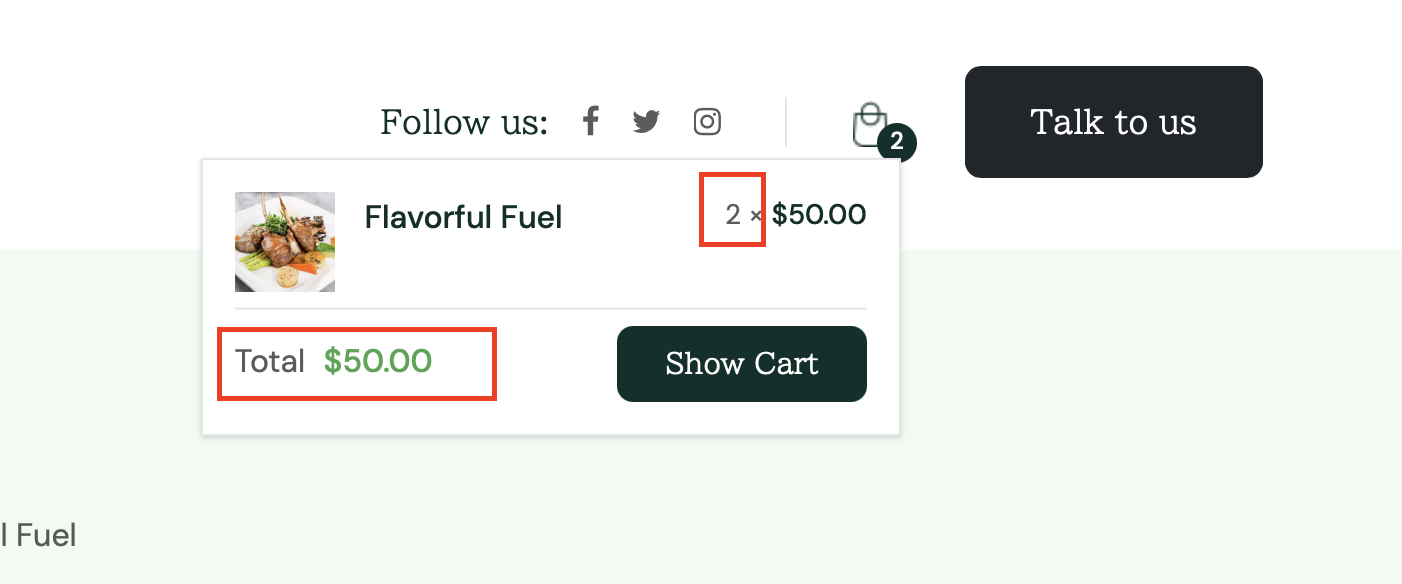Click the Total label in cart

pos(270,361)
